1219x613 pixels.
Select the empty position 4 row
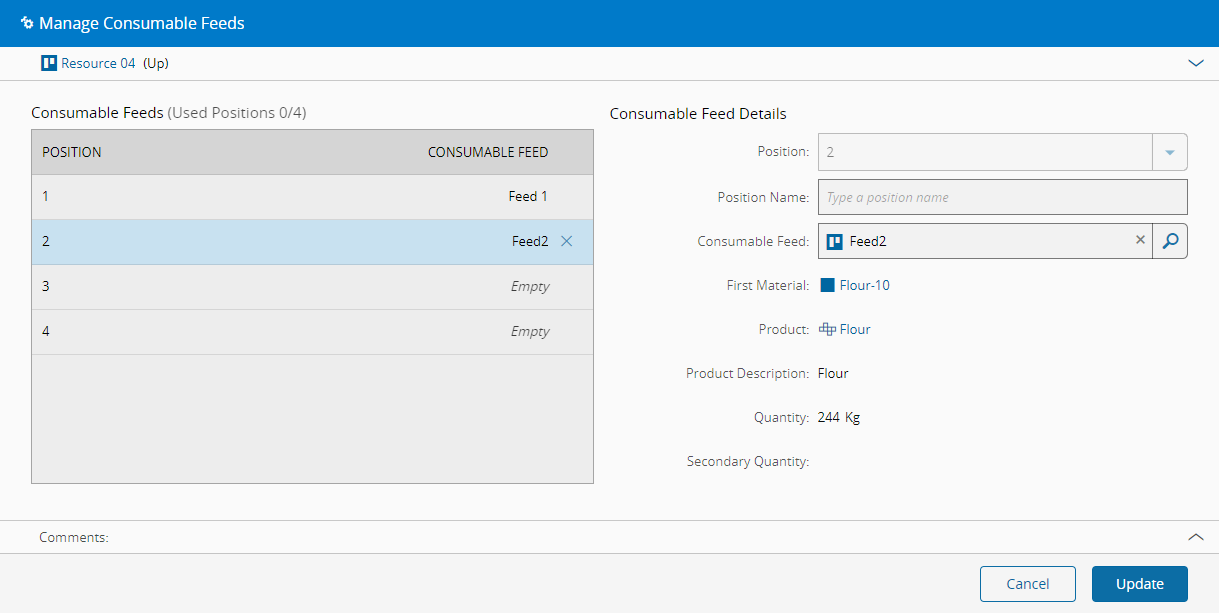312,332
